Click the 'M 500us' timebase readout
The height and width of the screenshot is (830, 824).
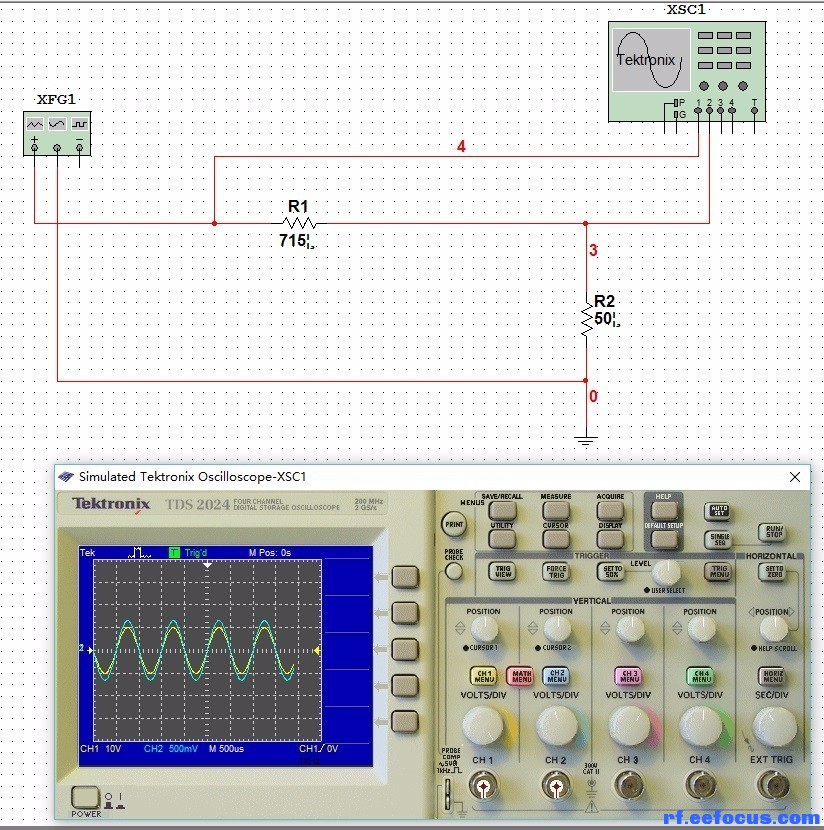coord(226,748)
